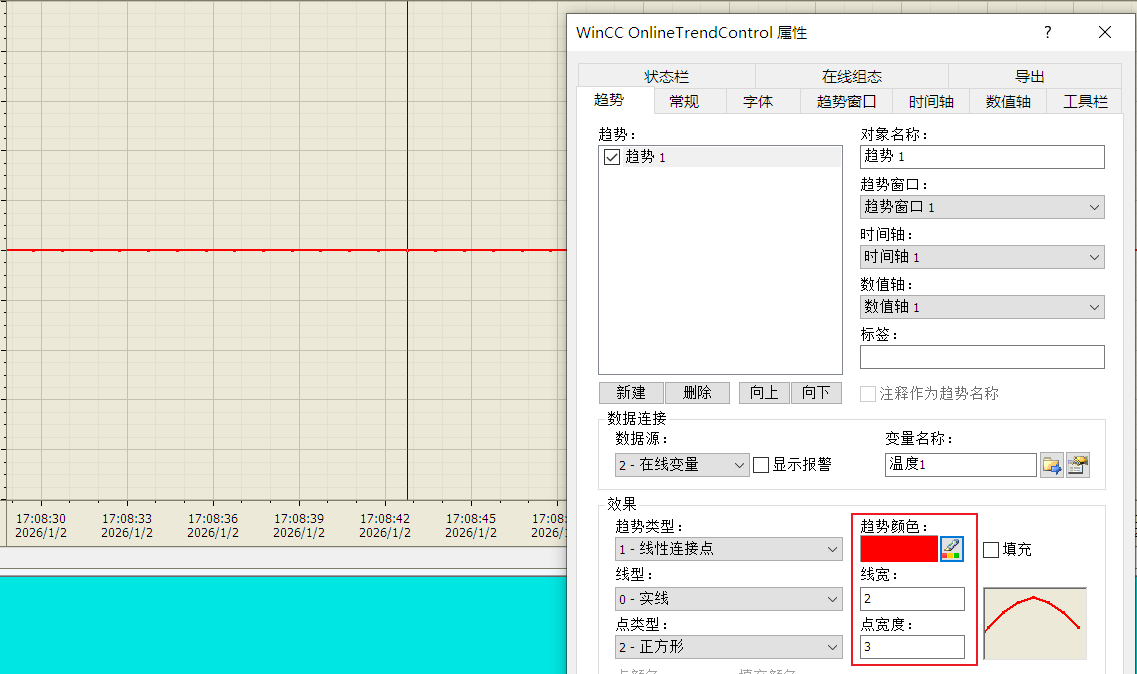Switch to the 在线组态 tab

[x=852, y=76]
